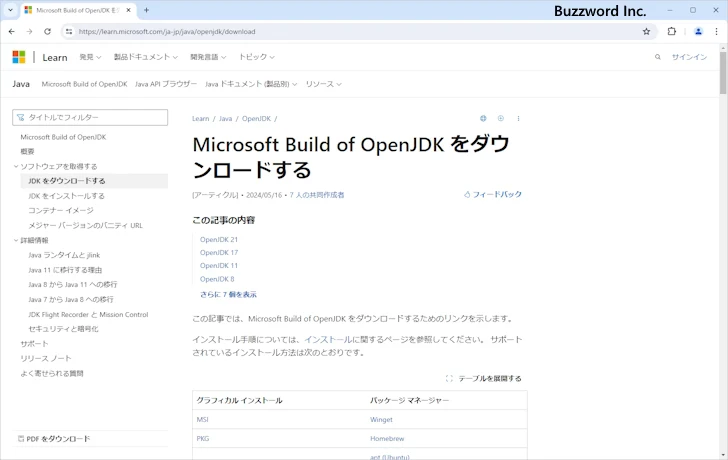The height and width of the screenshot is (460, 728).
Task: Open the 発見 dropdown menu
Action: pyautogui.click(x=90, y=57)
